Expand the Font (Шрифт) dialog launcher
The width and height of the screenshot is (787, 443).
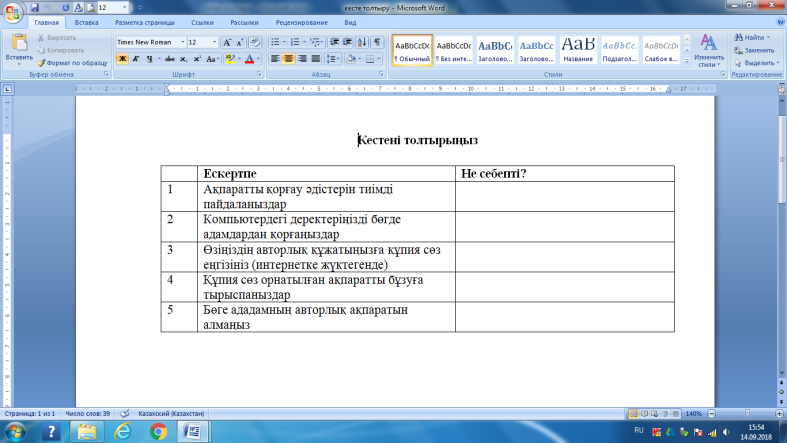click(x=259, y=74)
